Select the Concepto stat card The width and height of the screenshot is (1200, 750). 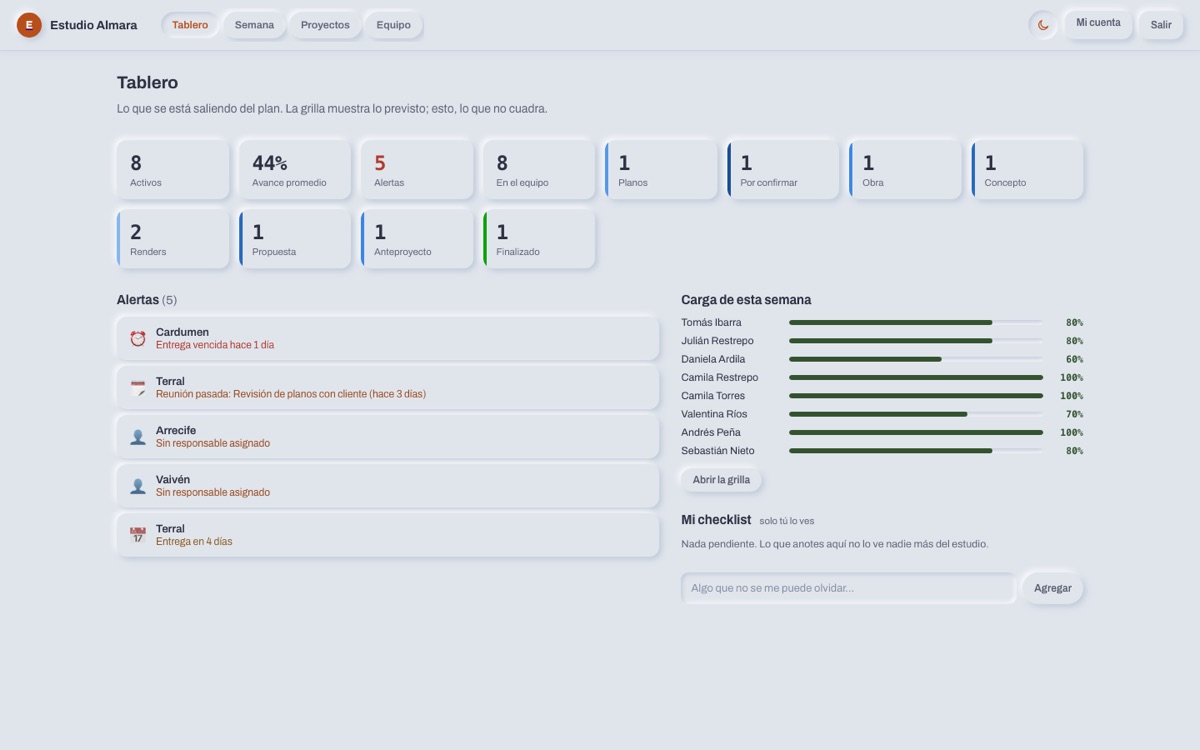1027,170
